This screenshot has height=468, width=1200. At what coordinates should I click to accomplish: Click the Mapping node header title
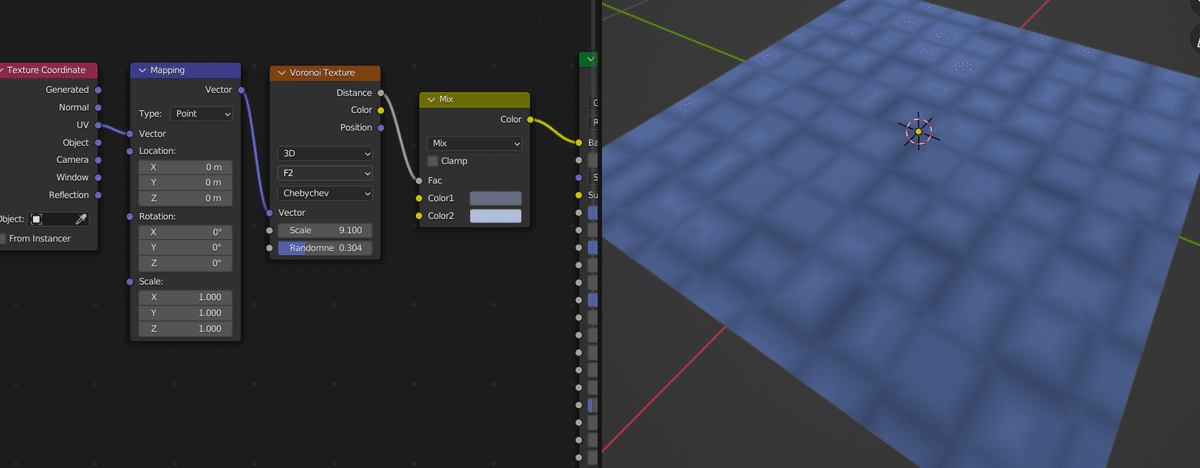(x=167, y=70)
